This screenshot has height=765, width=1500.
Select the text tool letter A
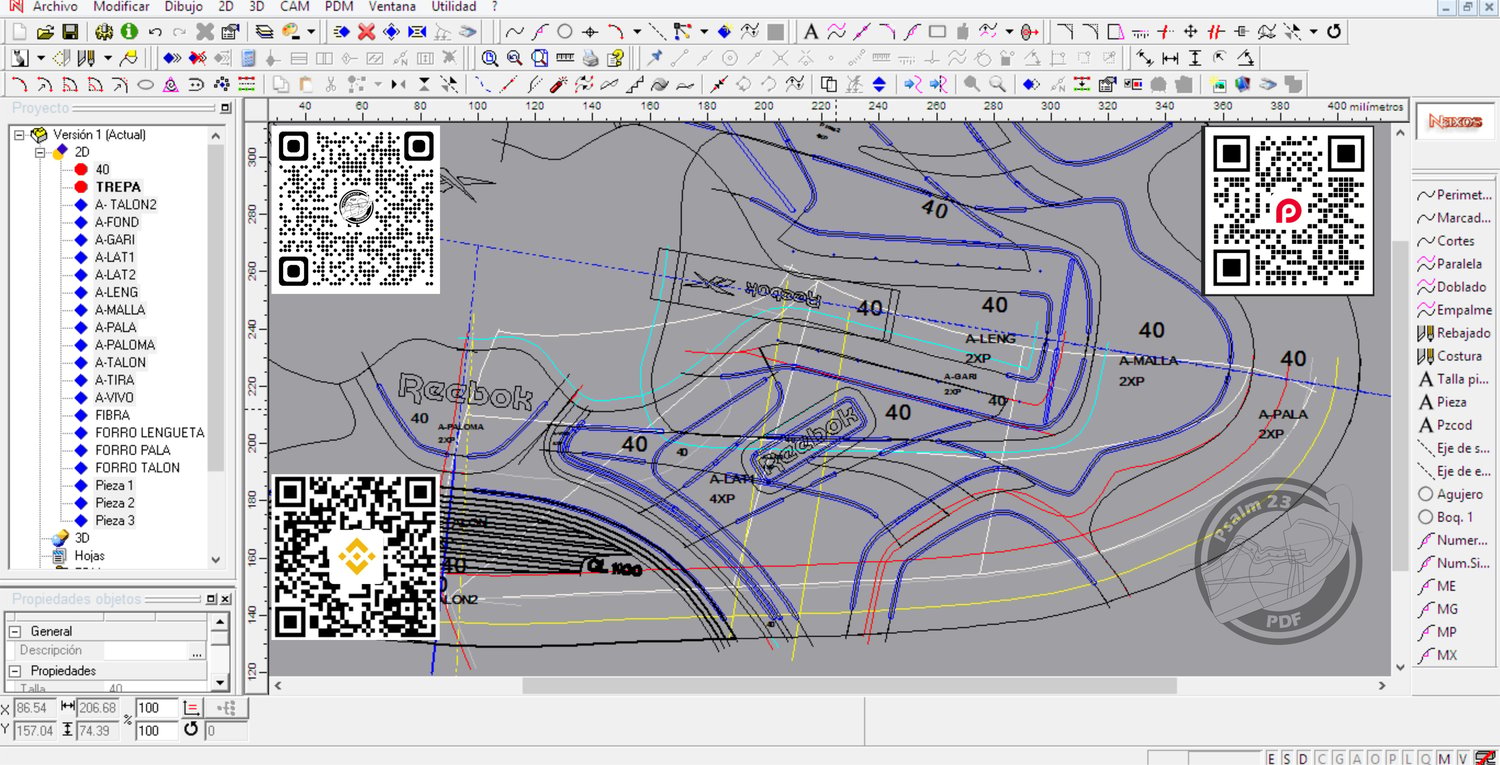click(x=811, y=32)
